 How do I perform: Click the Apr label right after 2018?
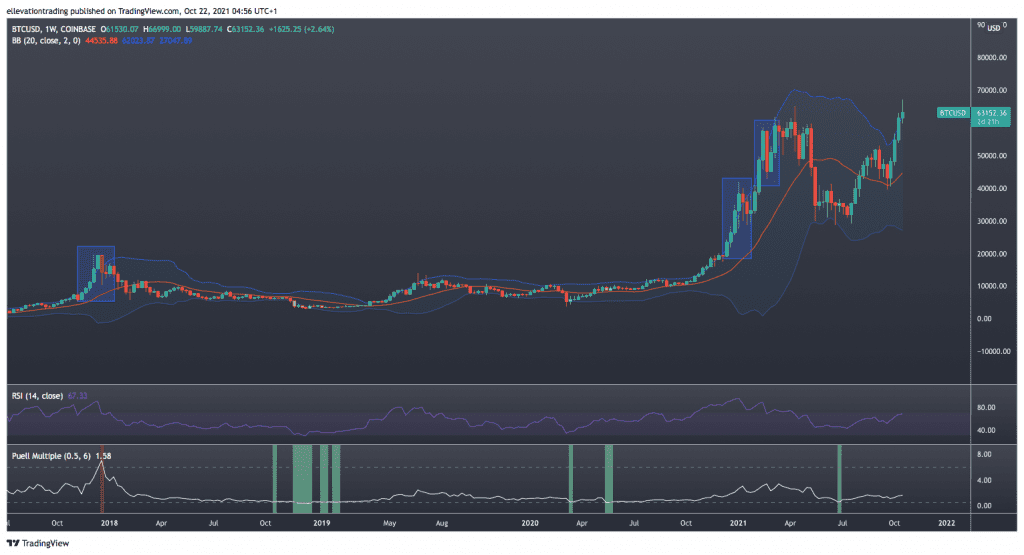pyautogui.click(x=161, y=523)
